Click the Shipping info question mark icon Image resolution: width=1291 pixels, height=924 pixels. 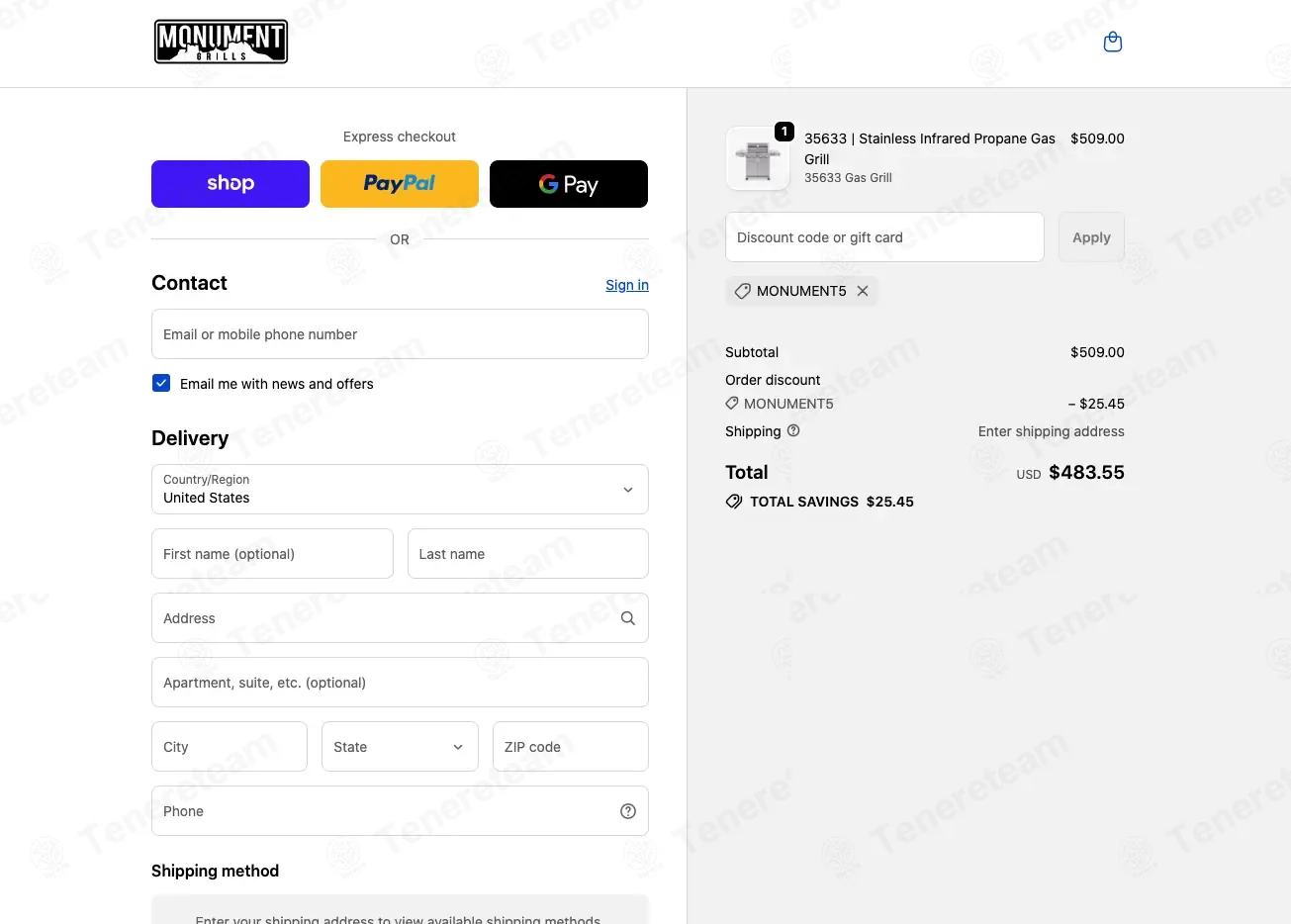coord(793,430)
